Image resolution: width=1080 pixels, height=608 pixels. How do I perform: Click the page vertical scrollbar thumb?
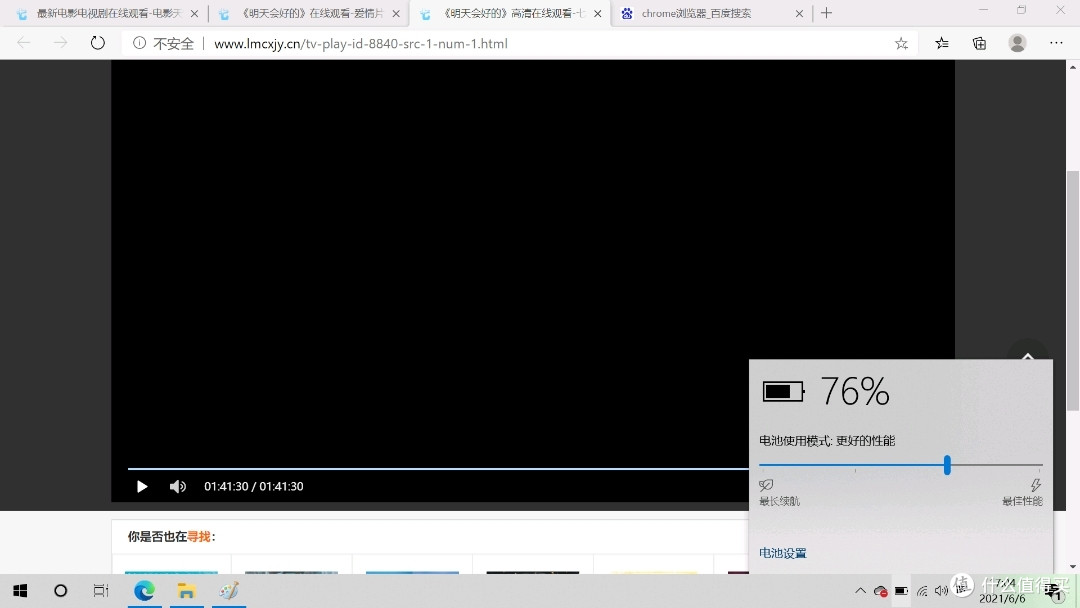[x=1072, y=289]
